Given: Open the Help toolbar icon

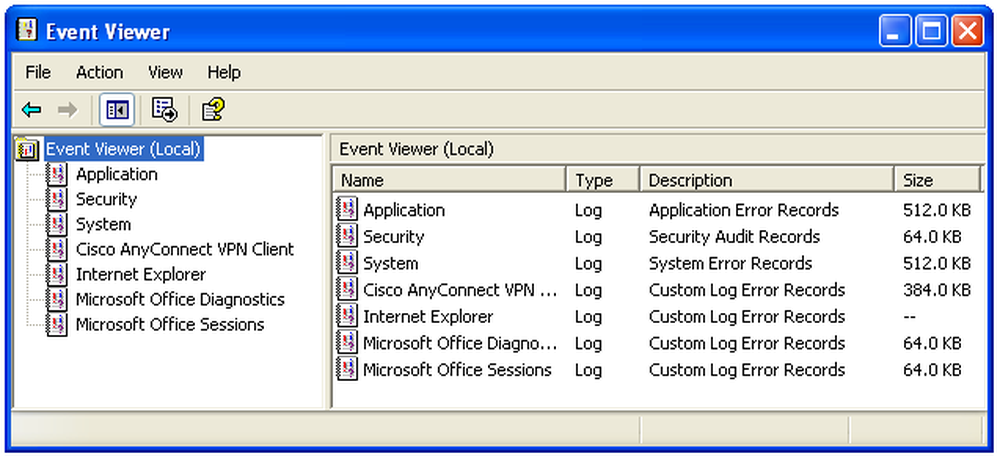Looking at the screenshot, I should (213, 110).
